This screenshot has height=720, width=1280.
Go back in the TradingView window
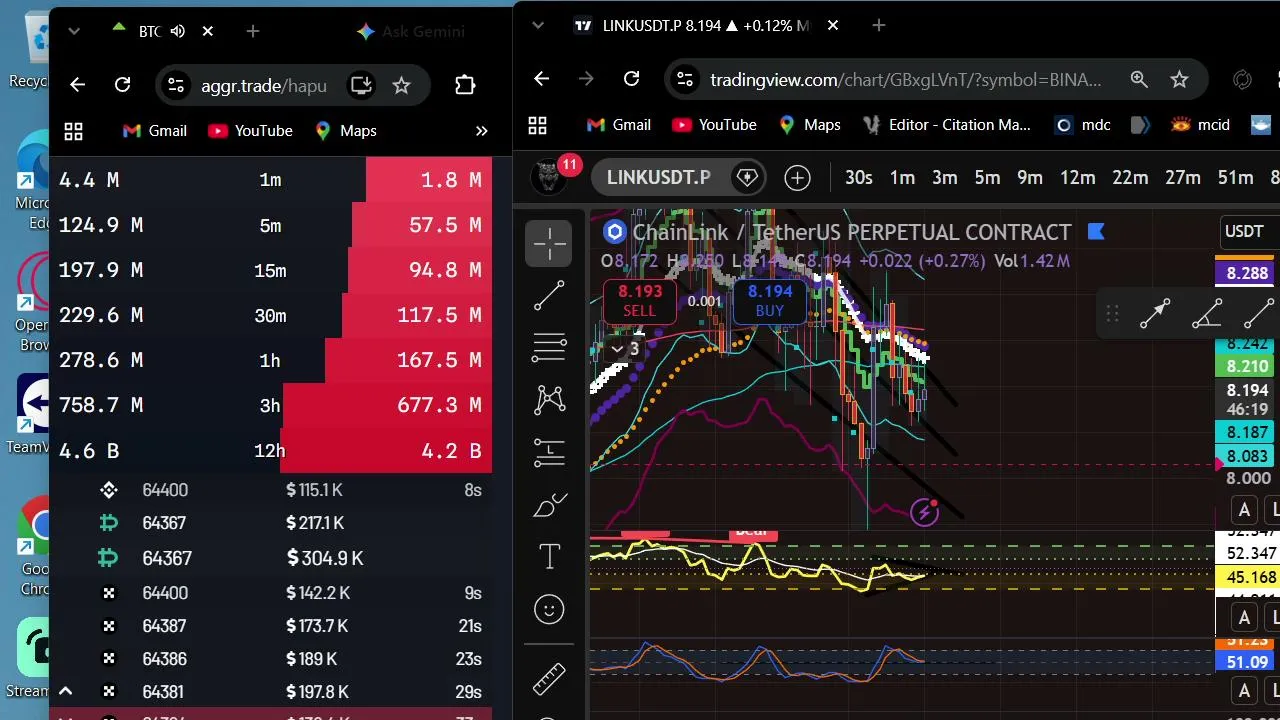(x=541, y=79)
